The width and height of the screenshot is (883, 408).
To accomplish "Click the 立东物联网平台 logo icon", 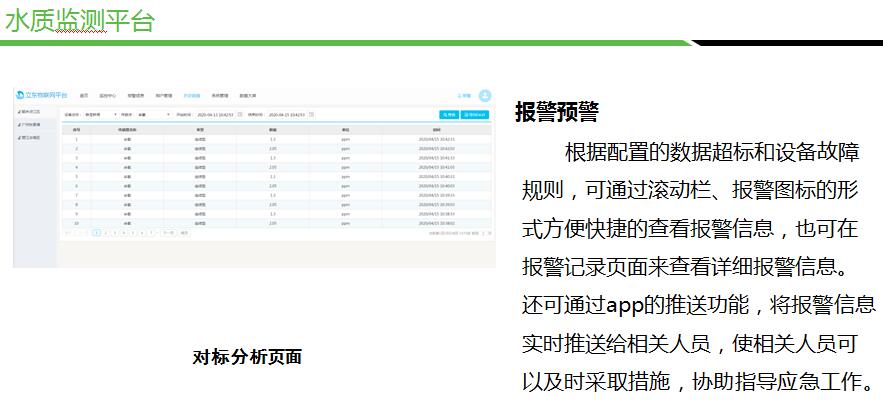I will tap(20, 95).
